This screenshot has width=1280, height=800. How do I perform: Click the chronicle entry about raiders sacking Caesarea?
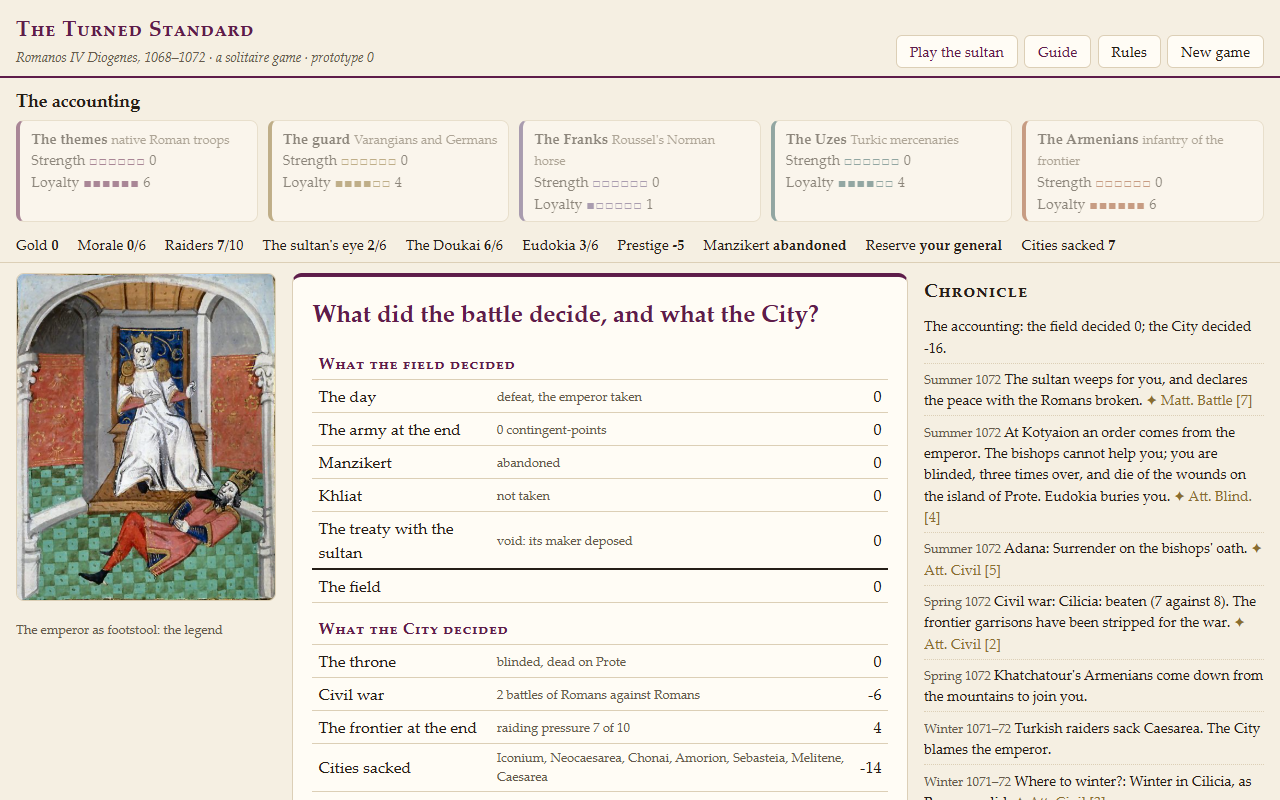tap(1094, 739)
